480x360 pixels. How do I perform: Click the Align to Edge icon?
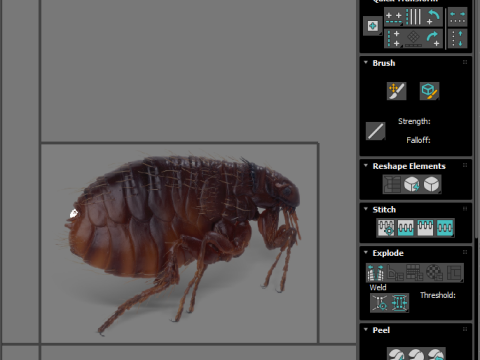pyautogui.click(x=414, y=38)
